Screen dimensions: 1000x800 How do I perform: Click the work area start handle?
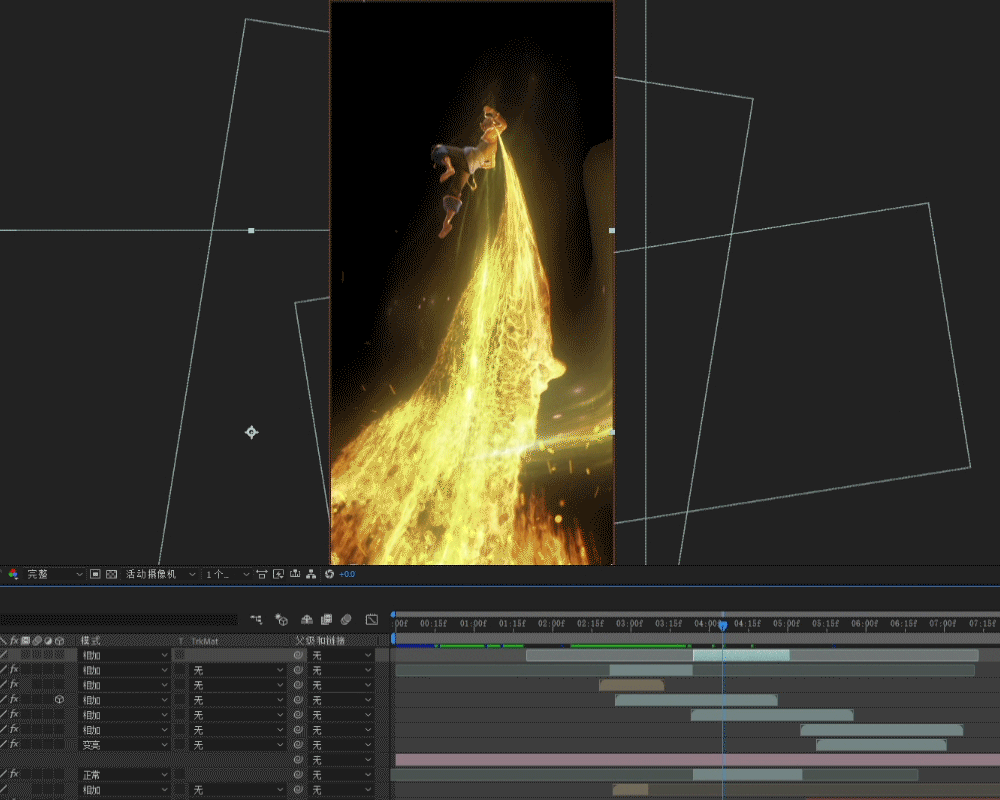[393, 638]
